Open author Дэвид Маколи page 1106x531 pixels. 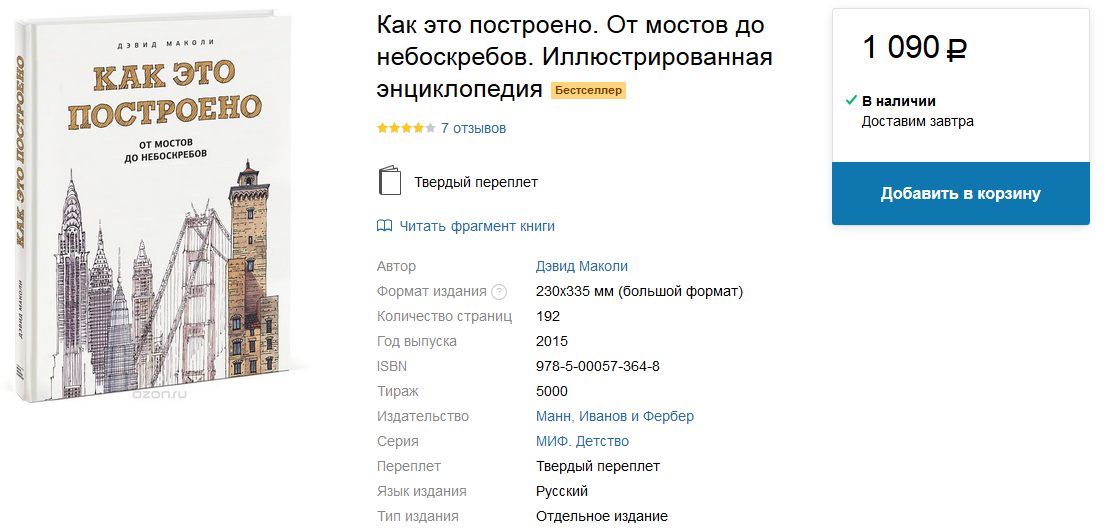(582, 266)
